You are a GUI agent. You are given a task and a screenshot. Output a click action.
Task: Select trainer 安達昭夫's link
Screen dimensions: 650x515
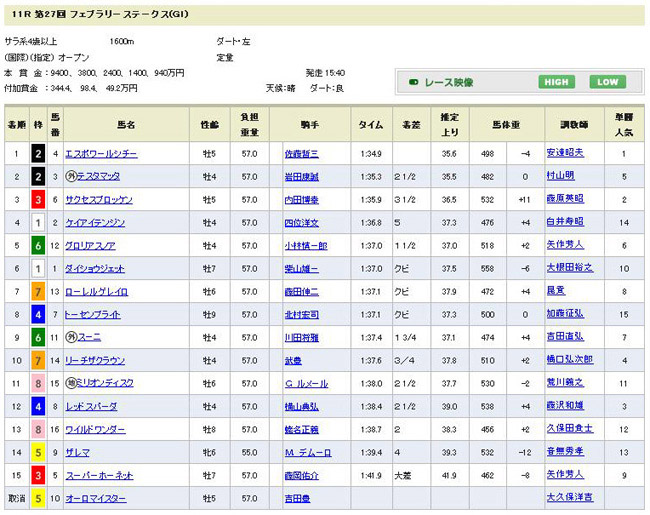[569, 154]
